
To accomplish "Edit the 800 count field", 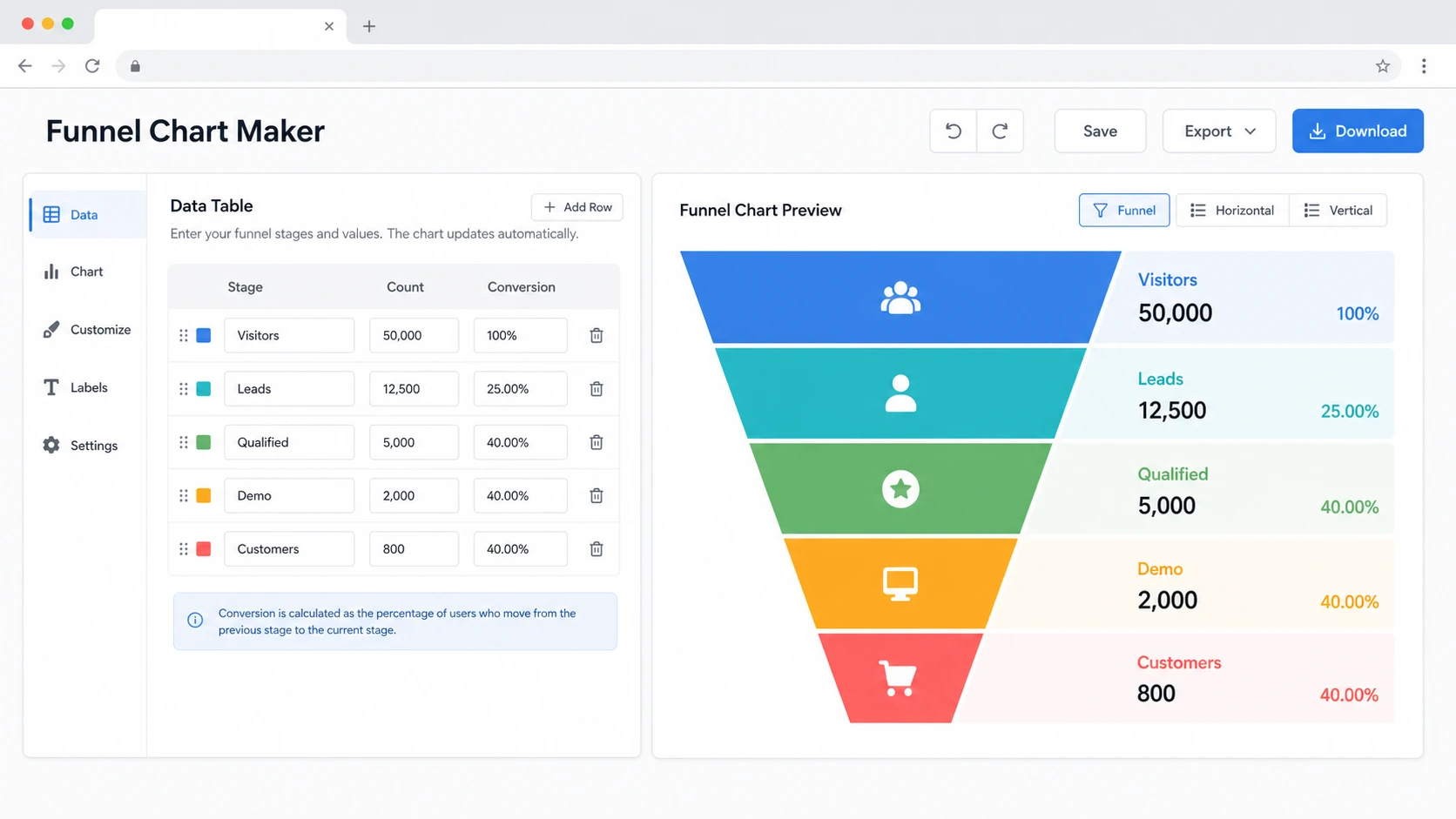I will click(x=414, y=549).
